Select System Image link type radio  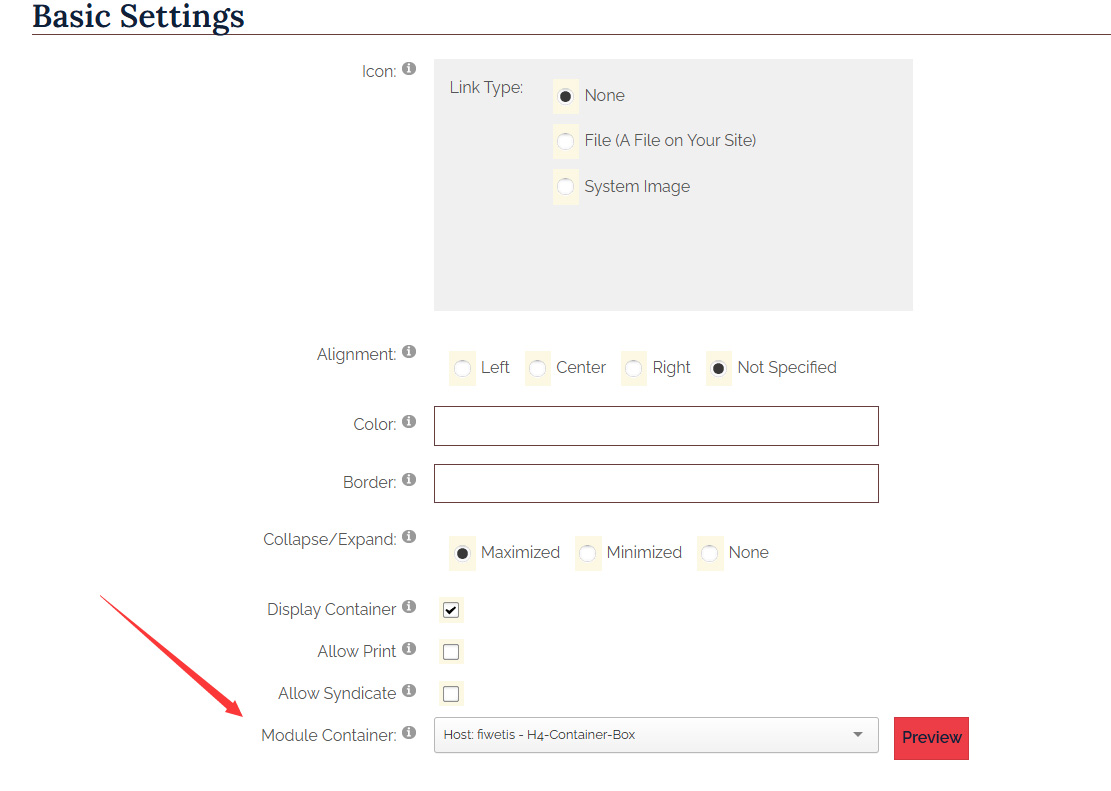(x=565, y=186)
